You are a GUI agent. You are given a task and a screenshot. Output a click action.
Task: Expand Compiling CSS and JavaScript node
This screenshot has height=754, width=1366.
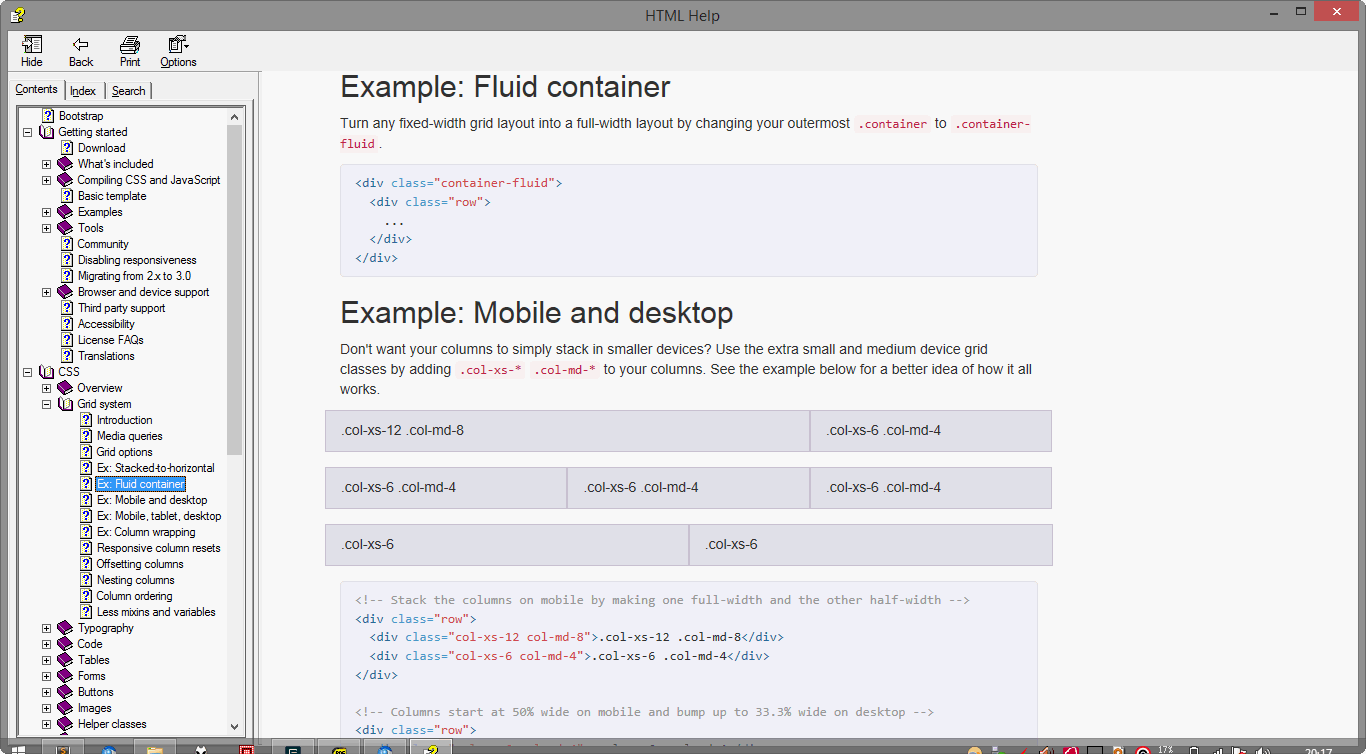point(46,180)
